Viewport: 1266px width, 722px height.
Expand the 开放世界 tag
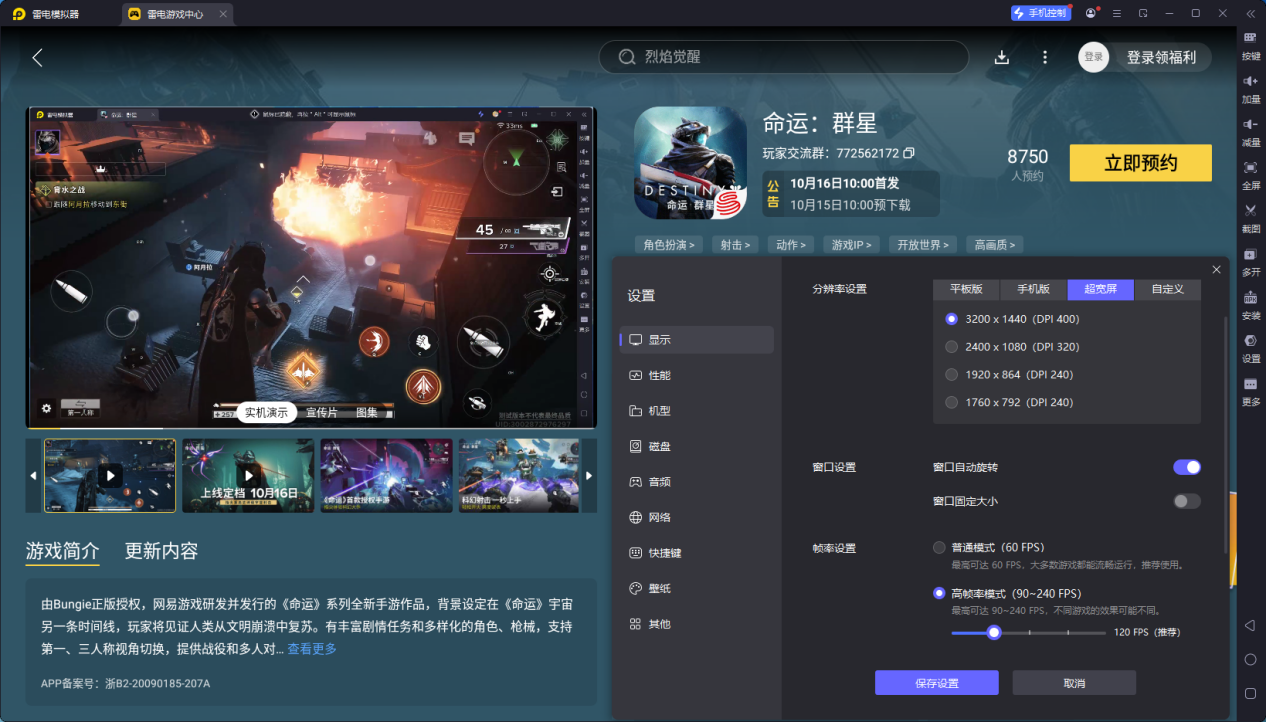pos(923,244)
